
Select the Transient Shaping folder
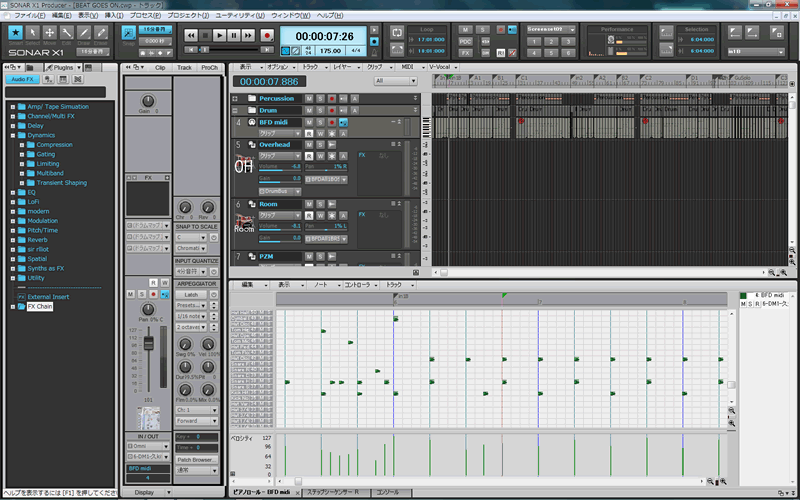click(61, 183)
